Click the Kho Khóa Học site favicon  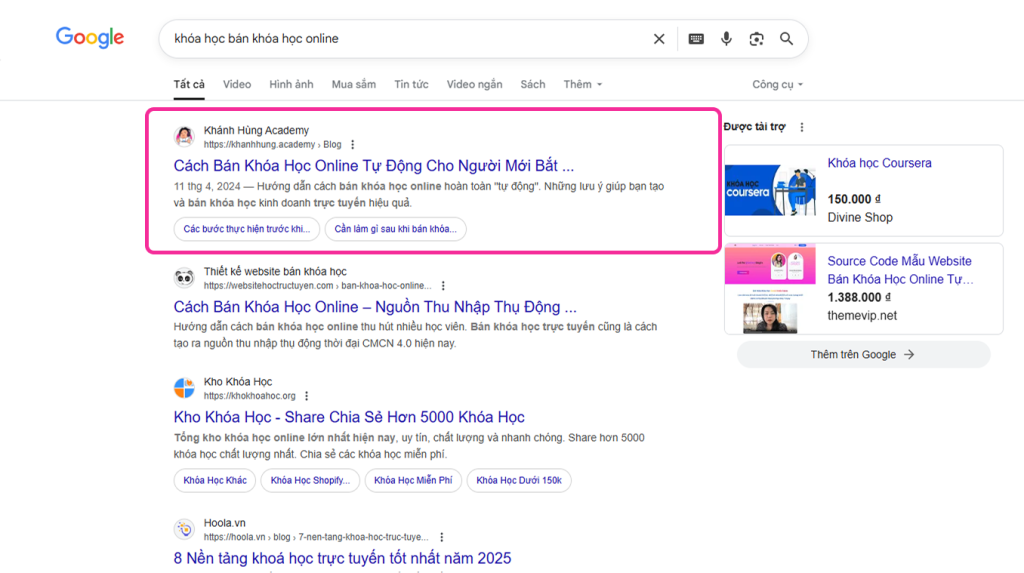(184, 387)
